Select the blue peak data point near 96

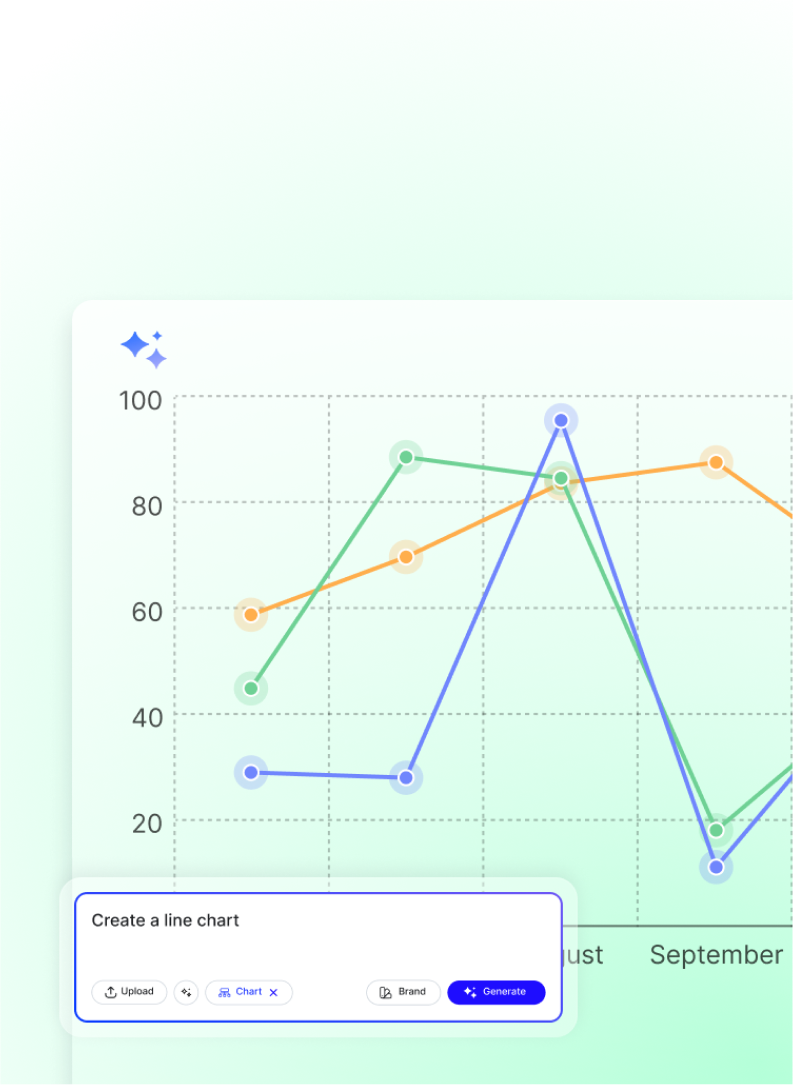560,420
